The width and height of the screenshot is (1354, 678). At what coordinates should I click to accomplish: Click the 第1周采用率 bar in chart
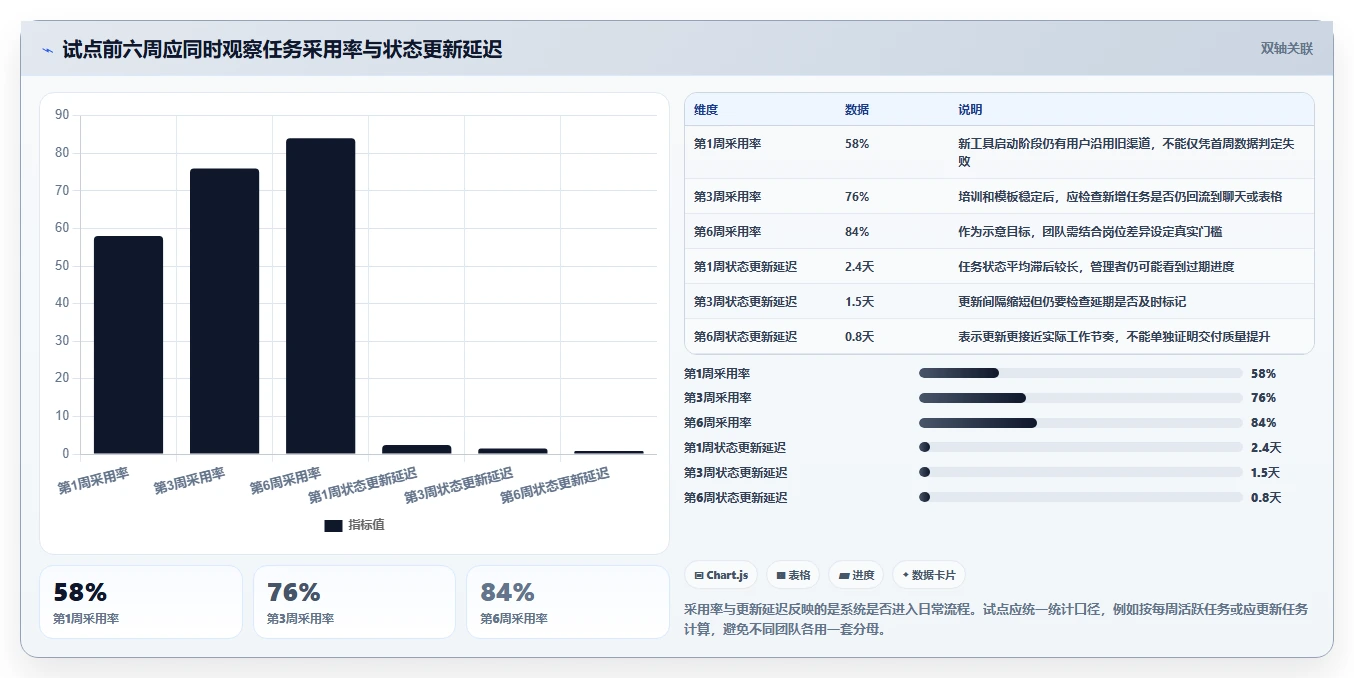(x=128, y=345)
